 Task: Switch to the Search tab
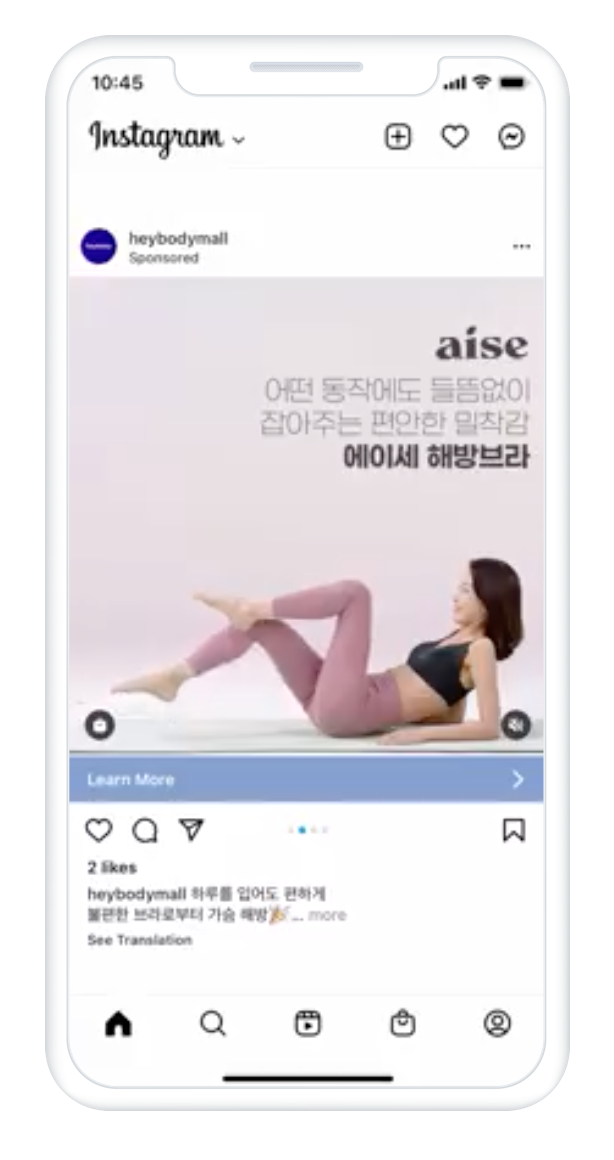pyautogui.click(x=213, y=1024)
